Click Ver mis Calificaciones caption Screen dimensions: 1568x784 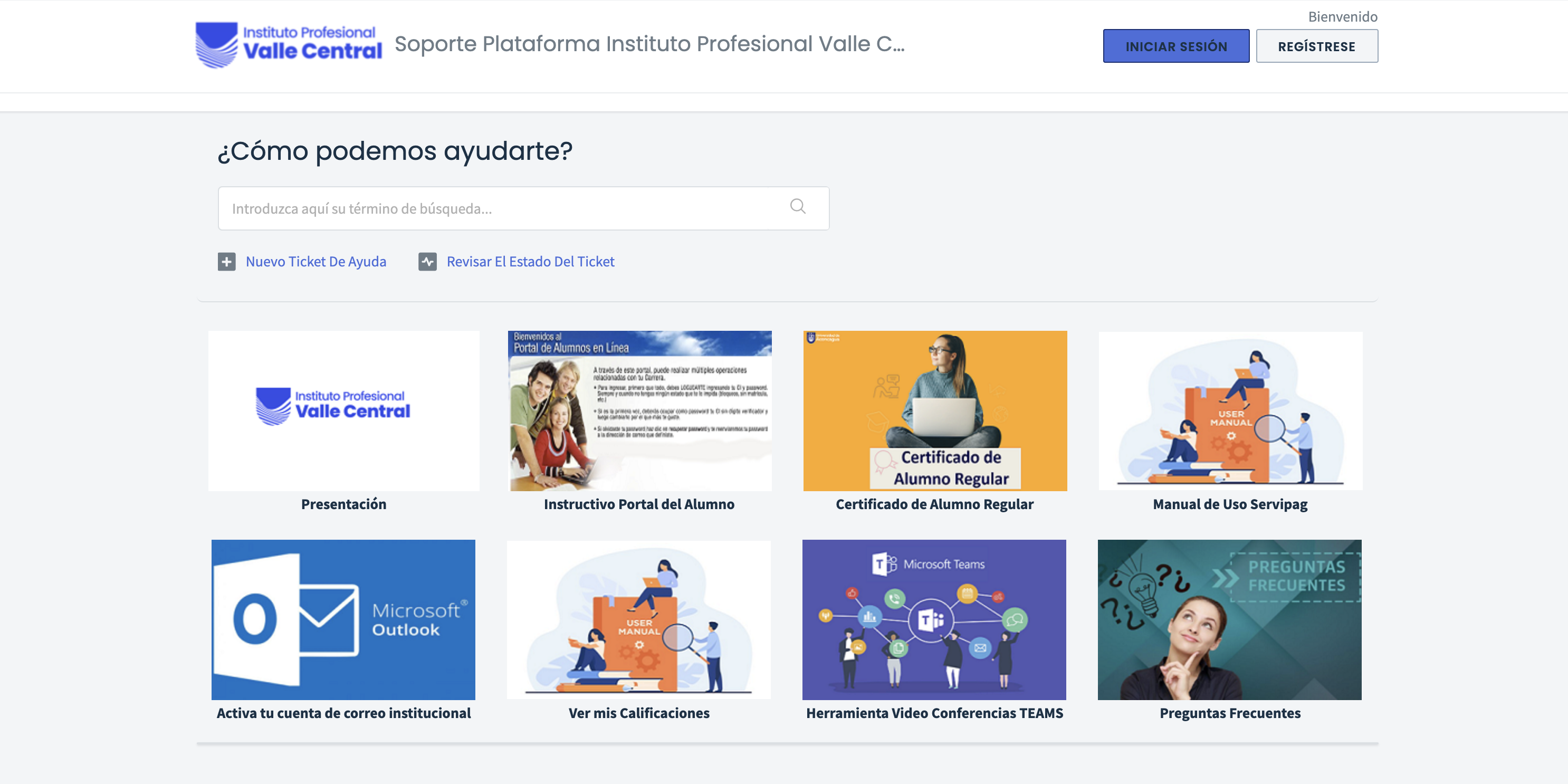[638, 713]
